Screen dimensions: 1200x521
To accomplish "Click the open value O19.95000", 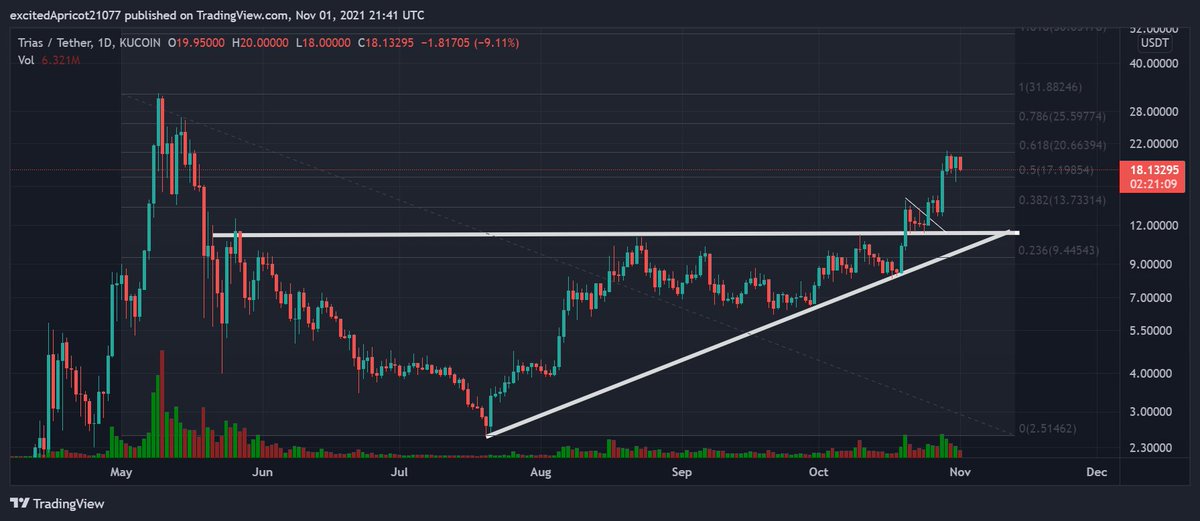I will click(x=195, y=44).
